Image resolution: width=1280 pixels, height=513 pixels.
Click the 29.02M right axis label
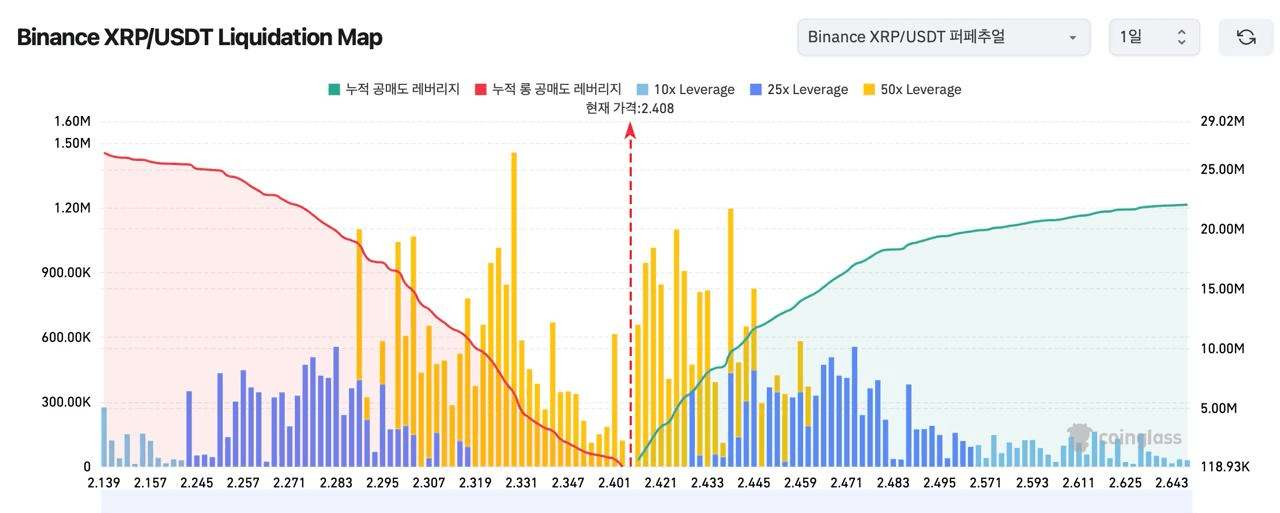1221,121
